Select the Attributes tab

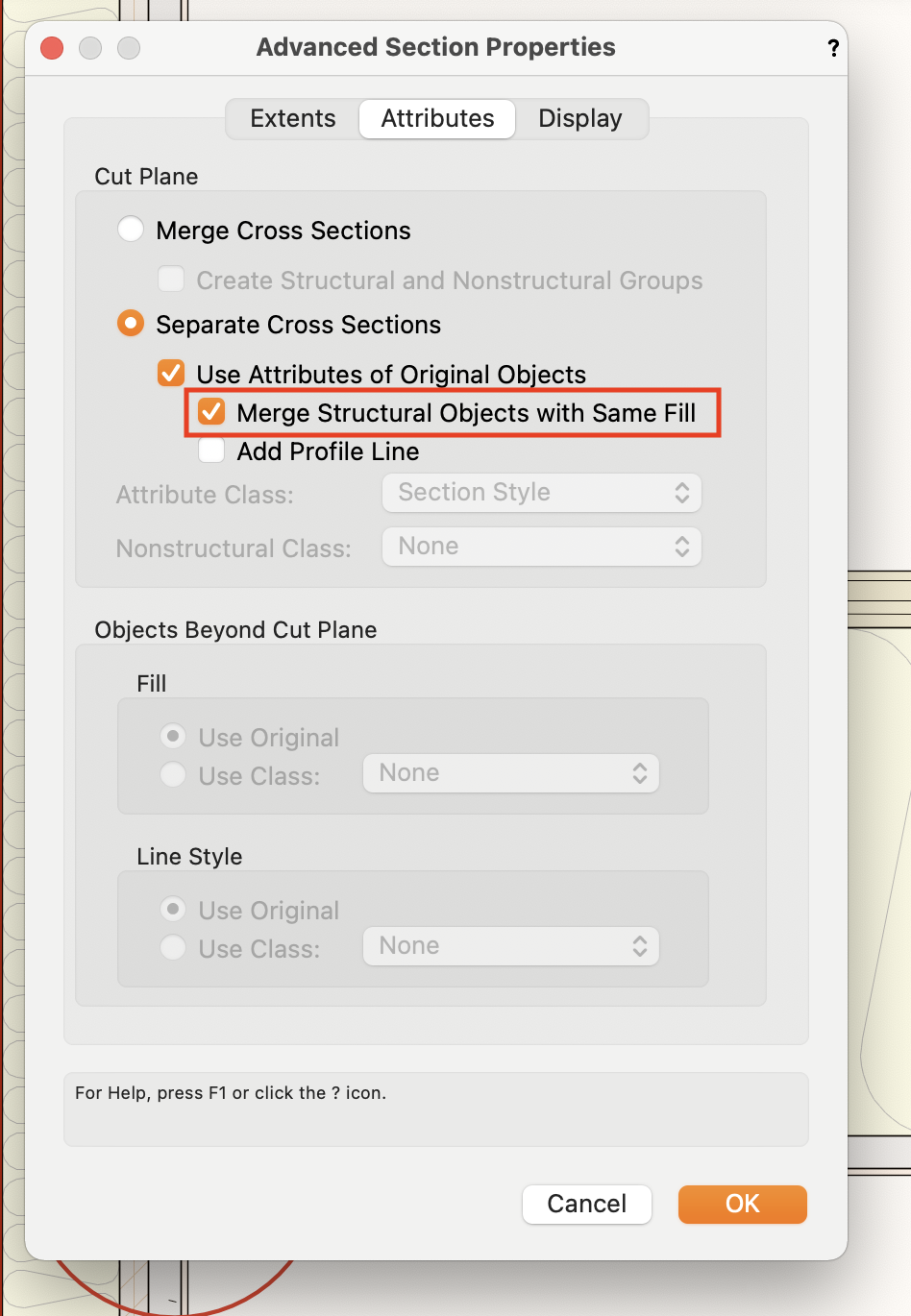pyautogui.click(x=437, y=119)
